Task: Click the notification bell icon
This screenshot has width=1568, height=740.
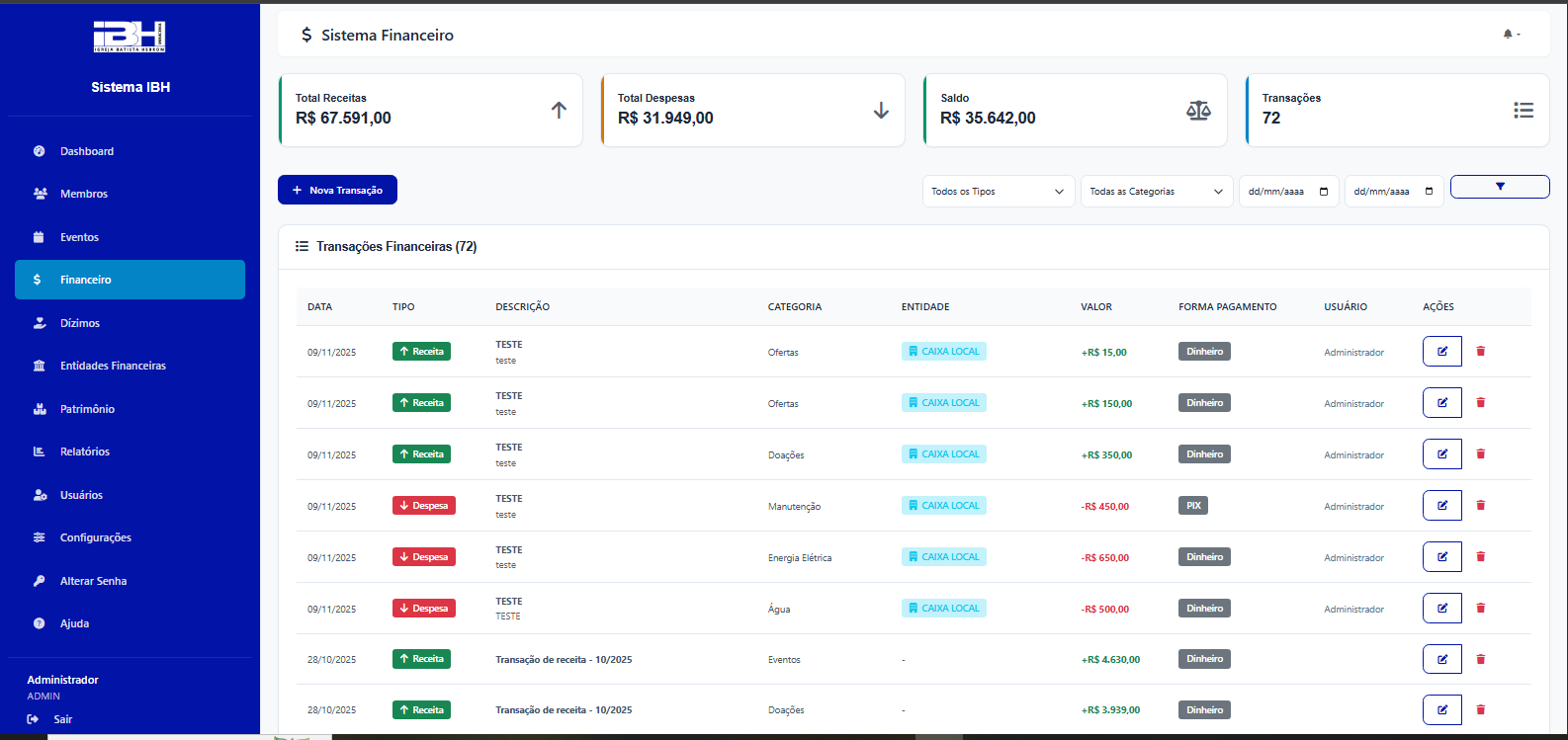Action: coord(1508,35)
